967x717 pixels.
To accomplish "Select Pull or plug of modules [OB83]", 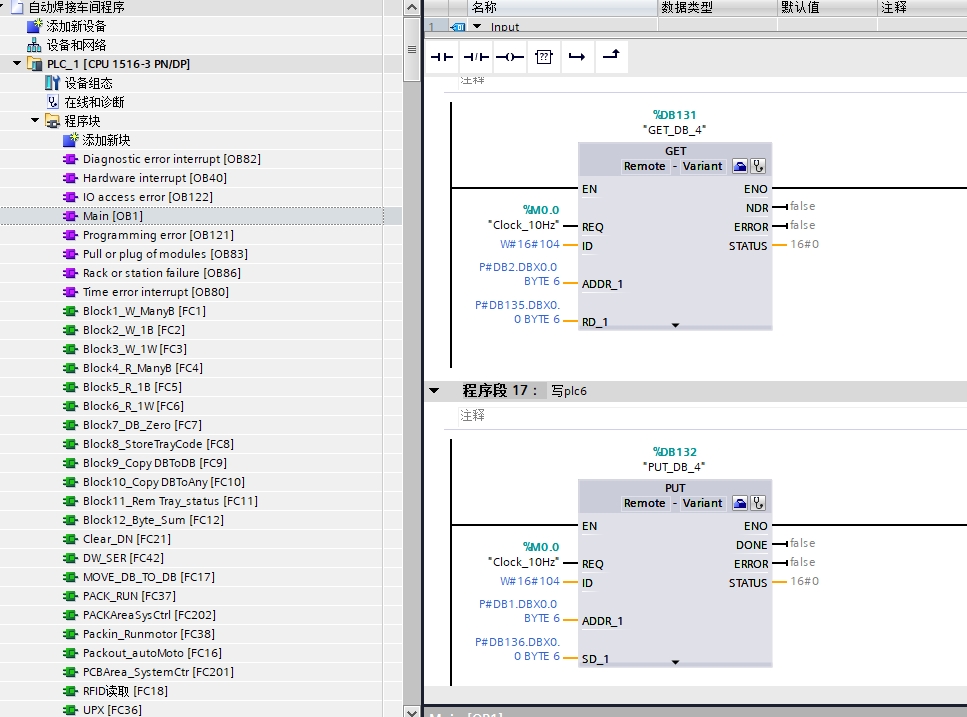I will click(x=165, y=254).
